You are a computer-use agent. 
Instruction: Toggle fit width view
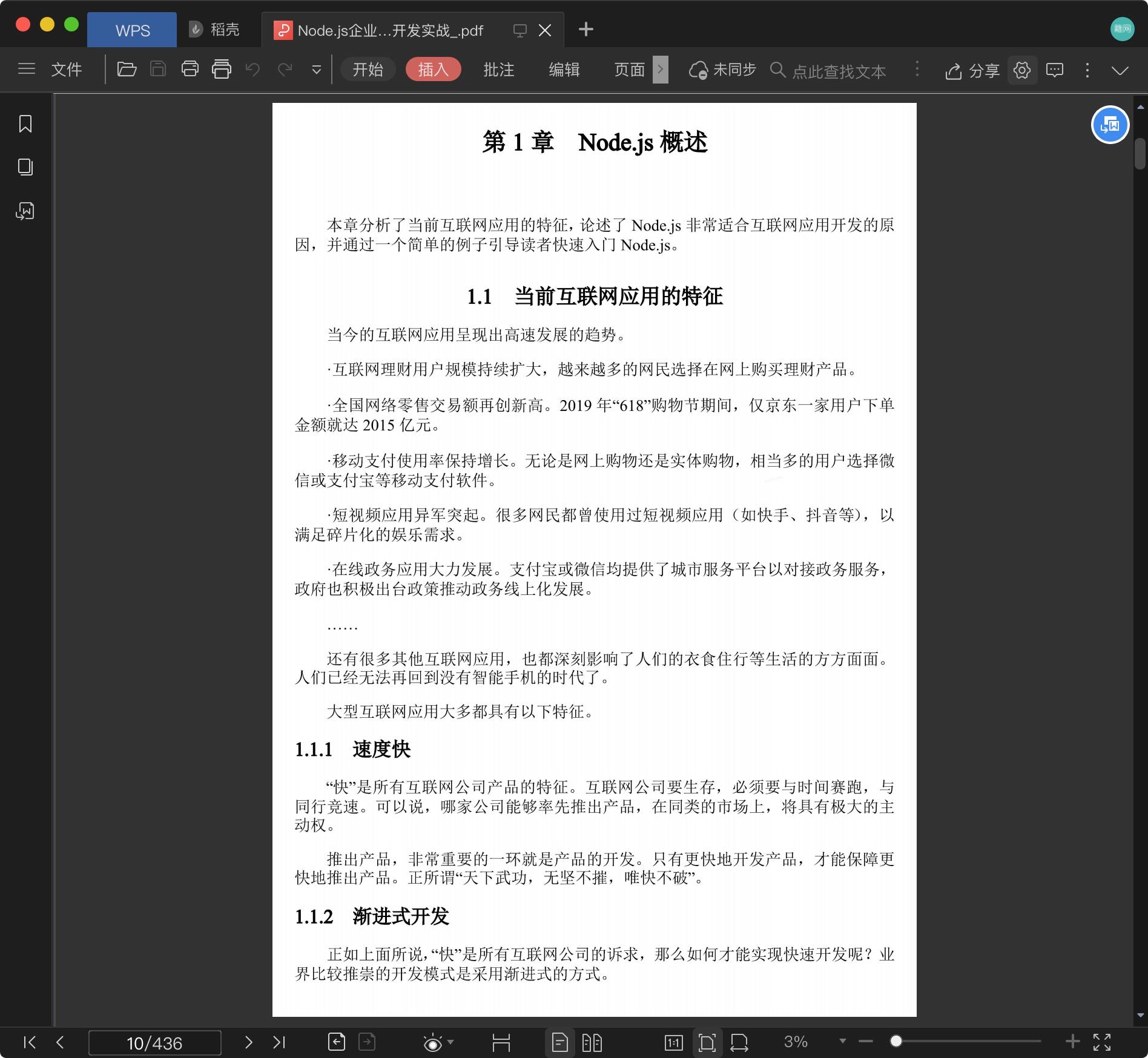point(739,1042)
